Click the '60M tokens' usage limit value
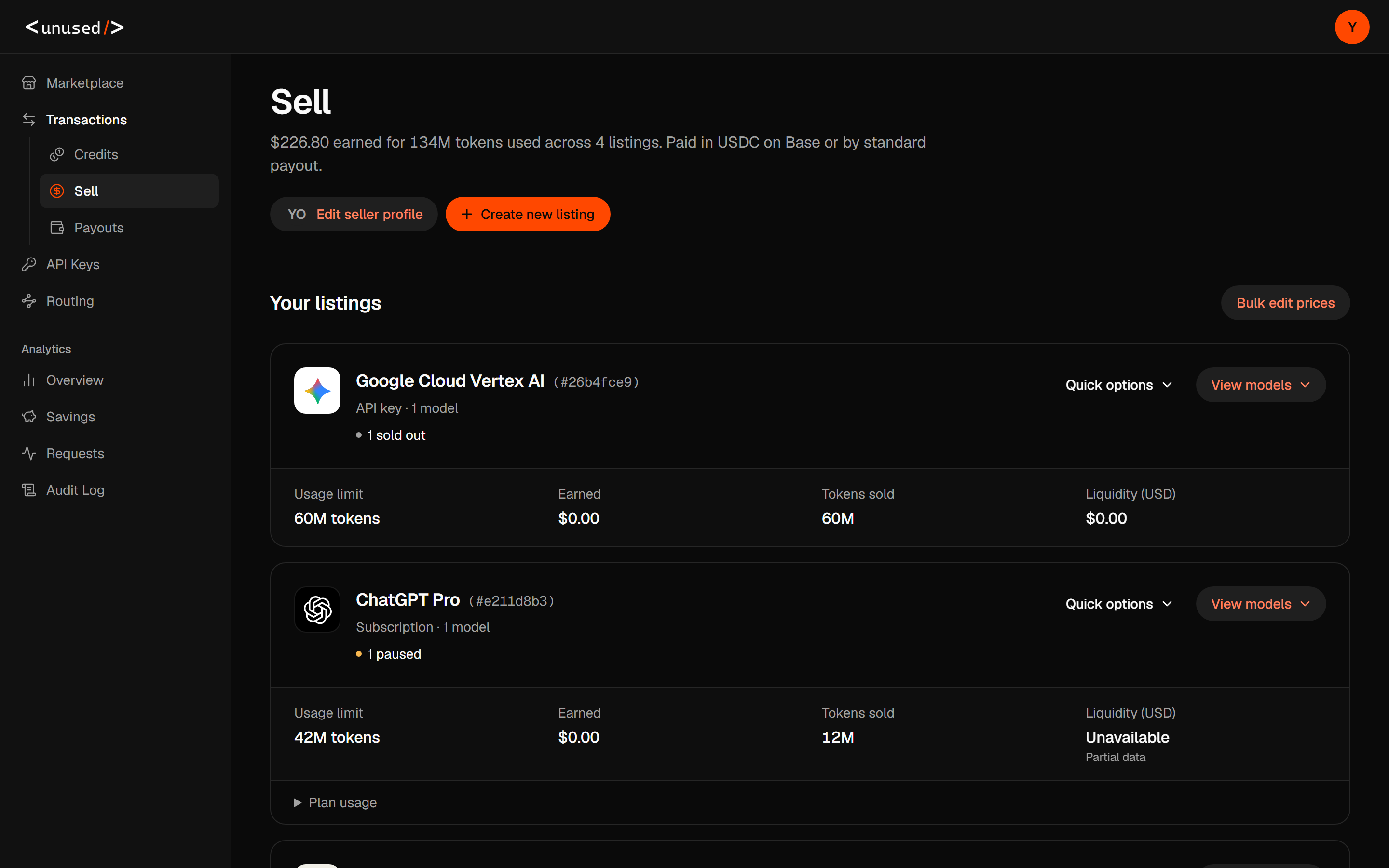 coord(337,518)
